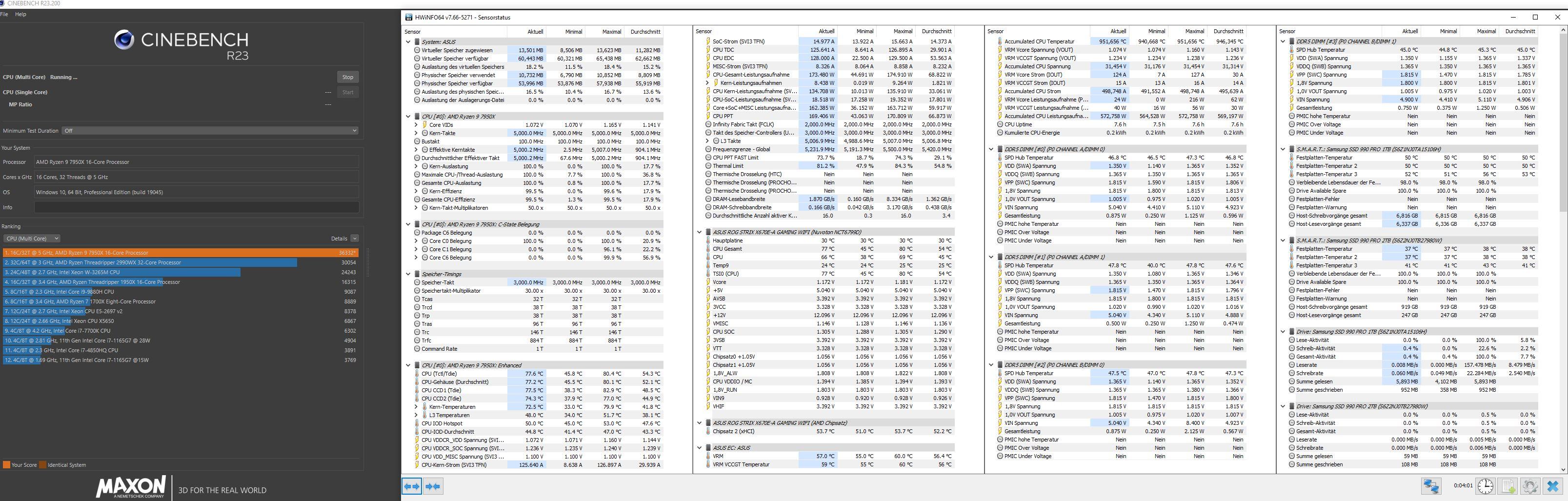The height and width of the screenshot is (501, 1568).
Task: Click lightning icon beside Vcore row
Action: point(708,282)
